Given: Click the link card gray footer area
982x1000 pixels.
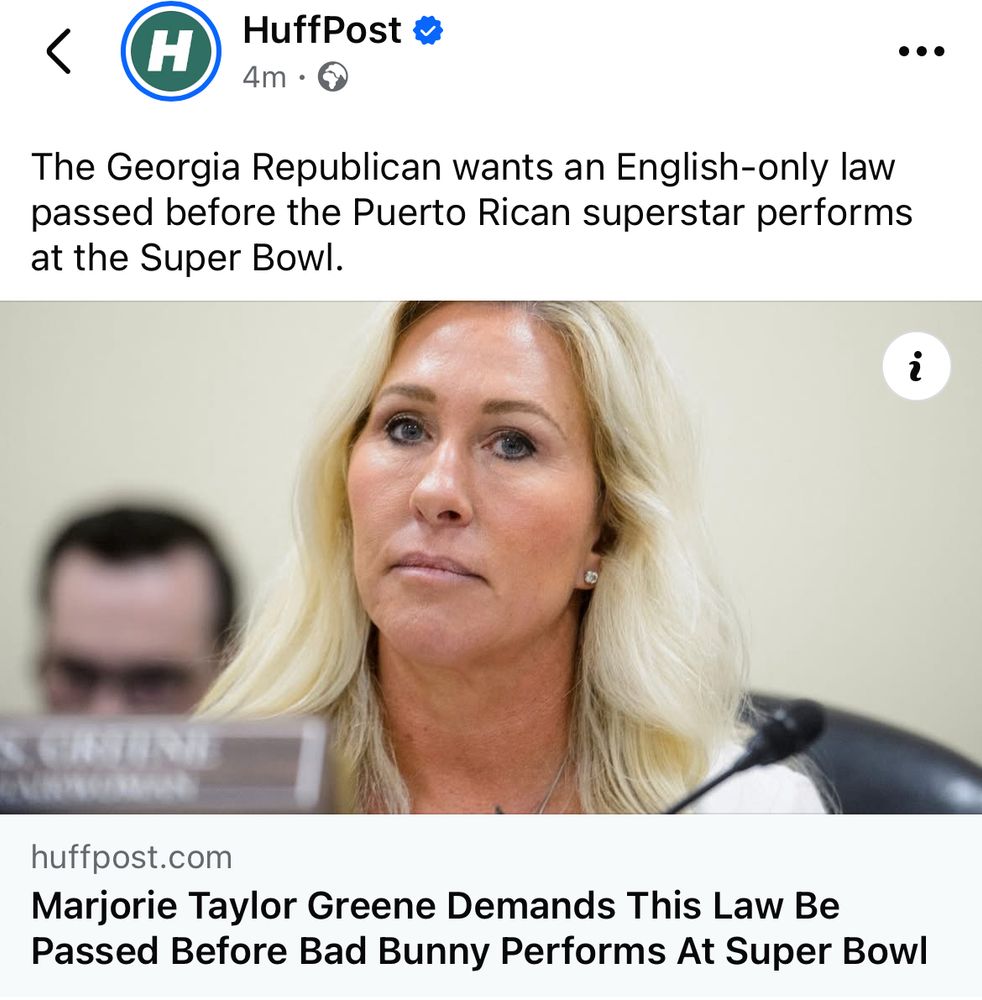Looking at the screenshot, I should [x=491, y=907].
